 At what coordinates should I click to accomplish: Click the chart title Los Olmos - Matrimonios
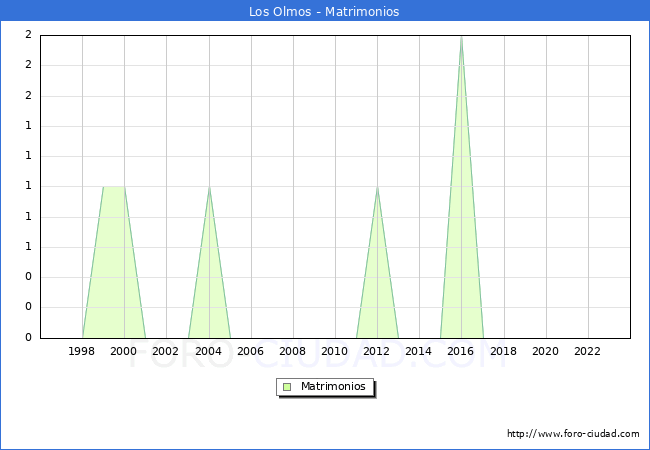click(324, 12)
